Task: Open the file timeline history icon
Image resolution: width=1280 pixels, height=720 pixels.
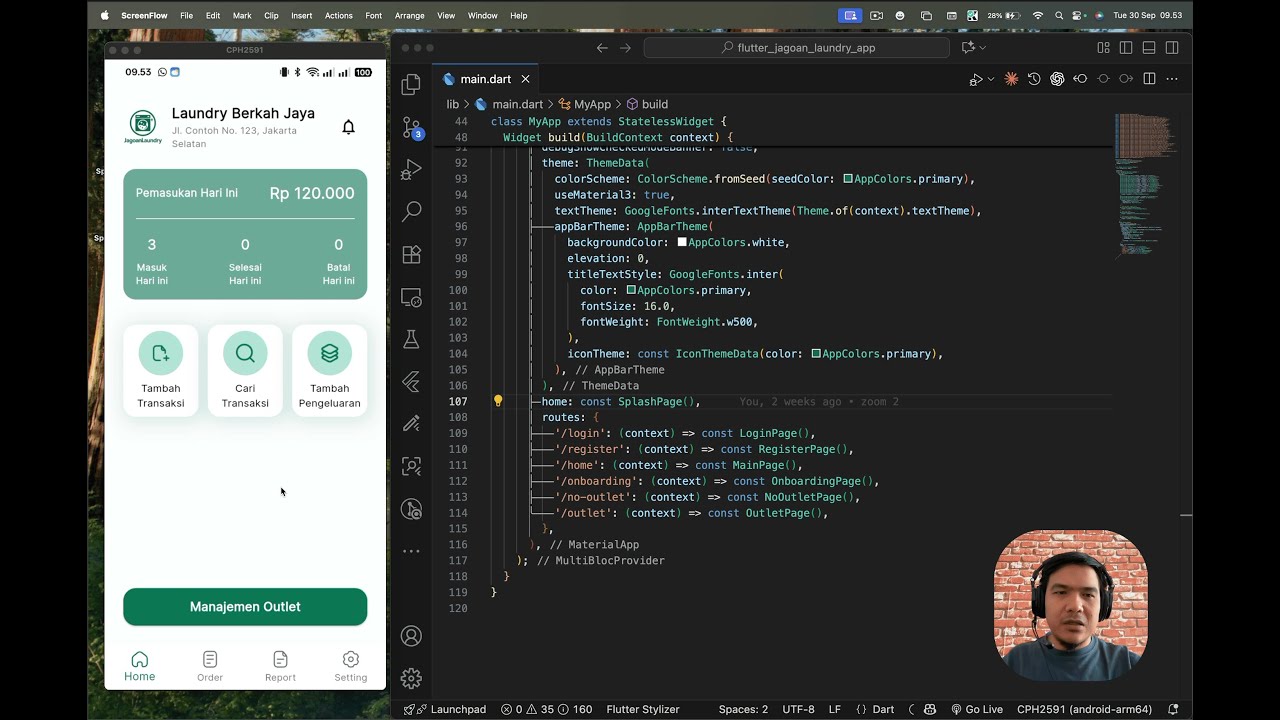Action: [1034, 79]
